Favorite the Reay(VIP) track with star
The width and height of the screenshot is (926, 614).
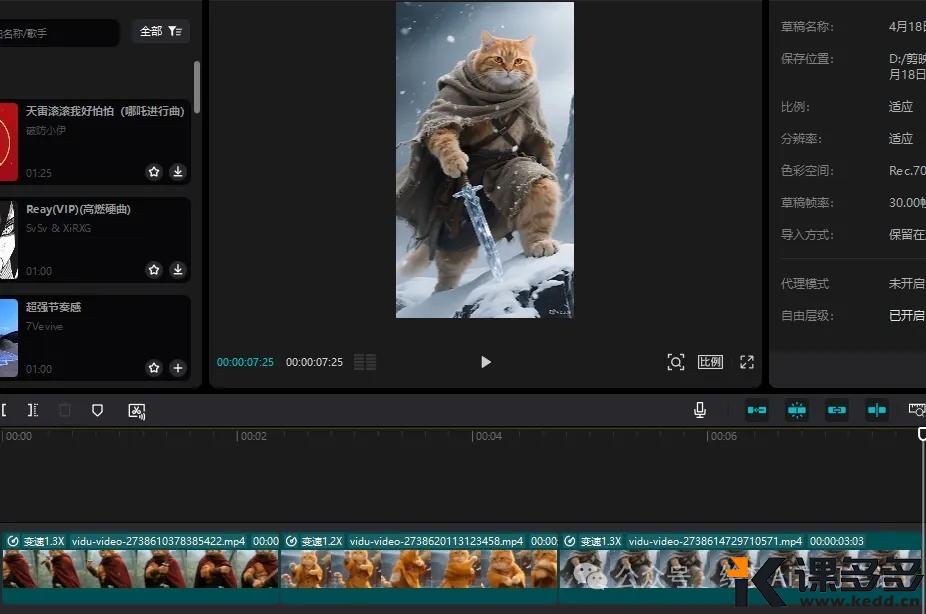pos(154,270)
